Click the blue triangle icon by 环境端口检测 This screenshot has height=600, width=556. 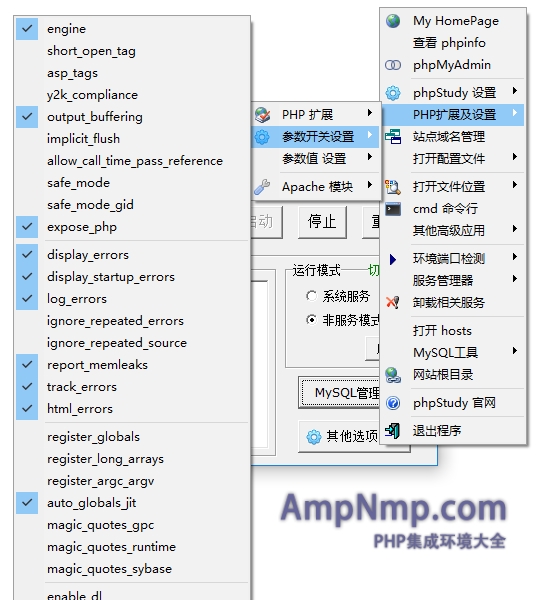coord(393,259)
